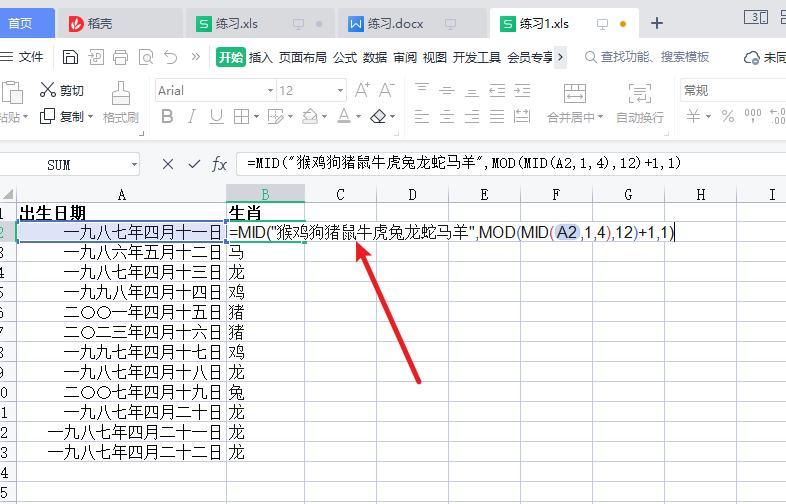The width and height of the screenshot is (786, 504).
Task: Expand more quick access tools chevron
Action: [196, 57]
